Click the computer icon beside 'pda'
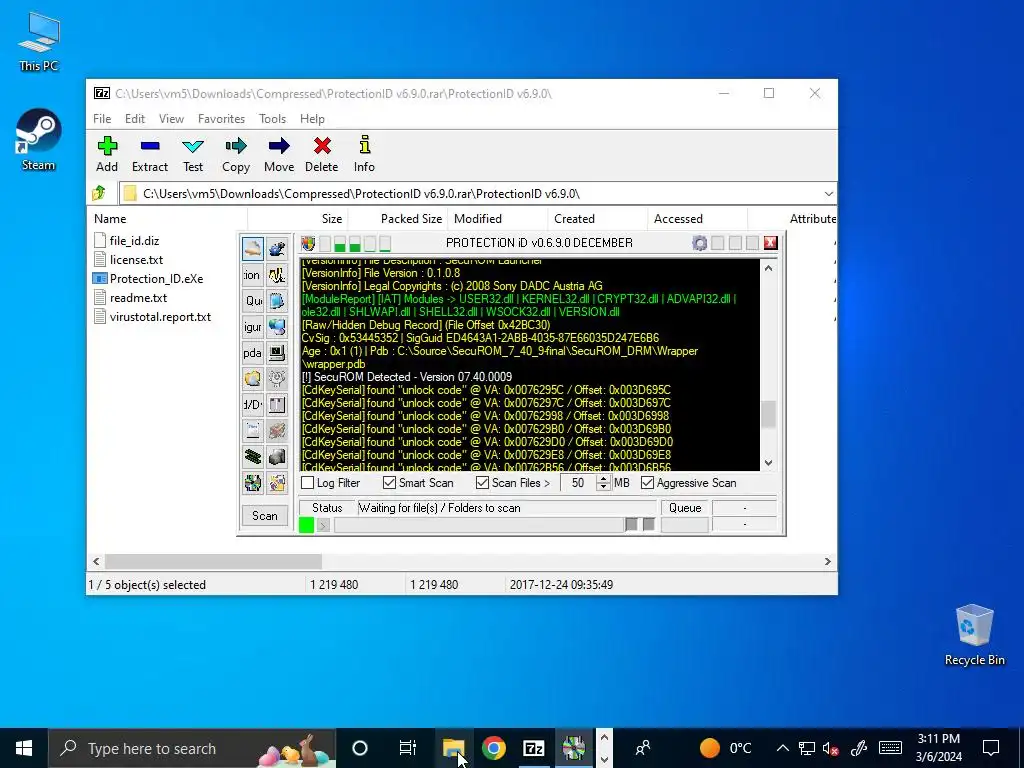Image resolution: width=1024 pixels, height=768 pixels. pyautogui.click(x=277, y=353)
